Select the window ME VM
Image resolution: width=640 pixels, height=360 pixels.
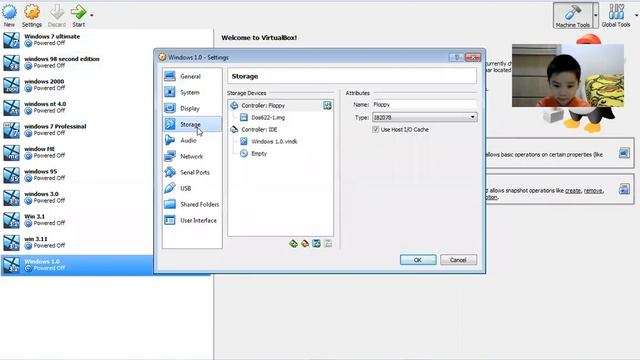tap(106, 152)
